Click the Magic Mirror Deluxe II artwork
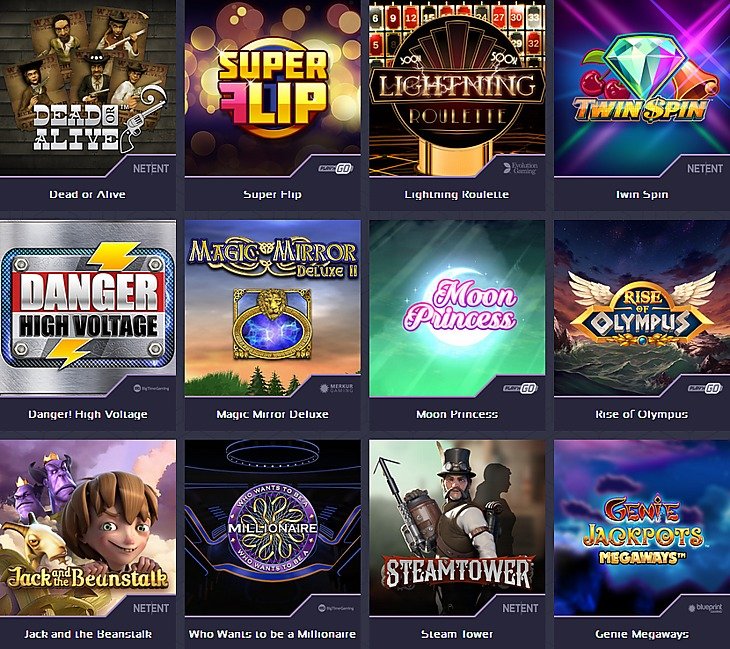The height and width of the screenshot is (649, 730). tap(272, 308)
